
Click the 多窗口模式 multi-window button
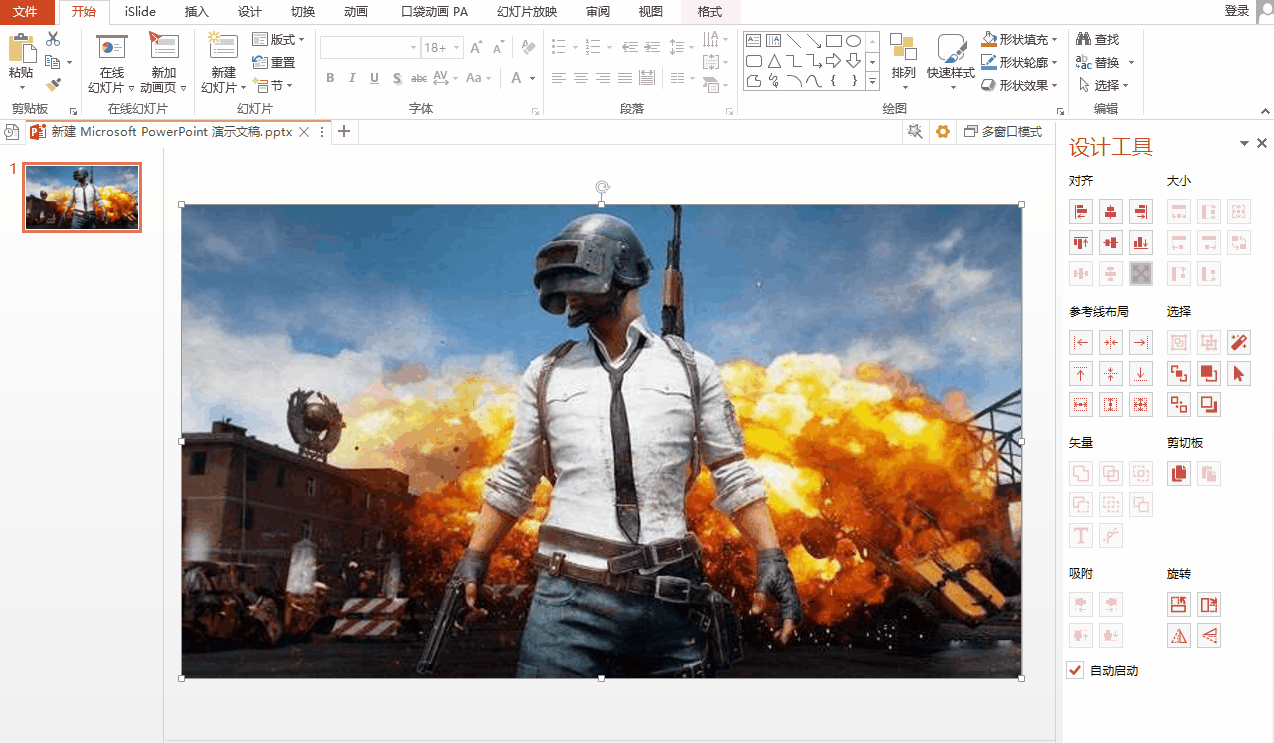point(1003,131)
